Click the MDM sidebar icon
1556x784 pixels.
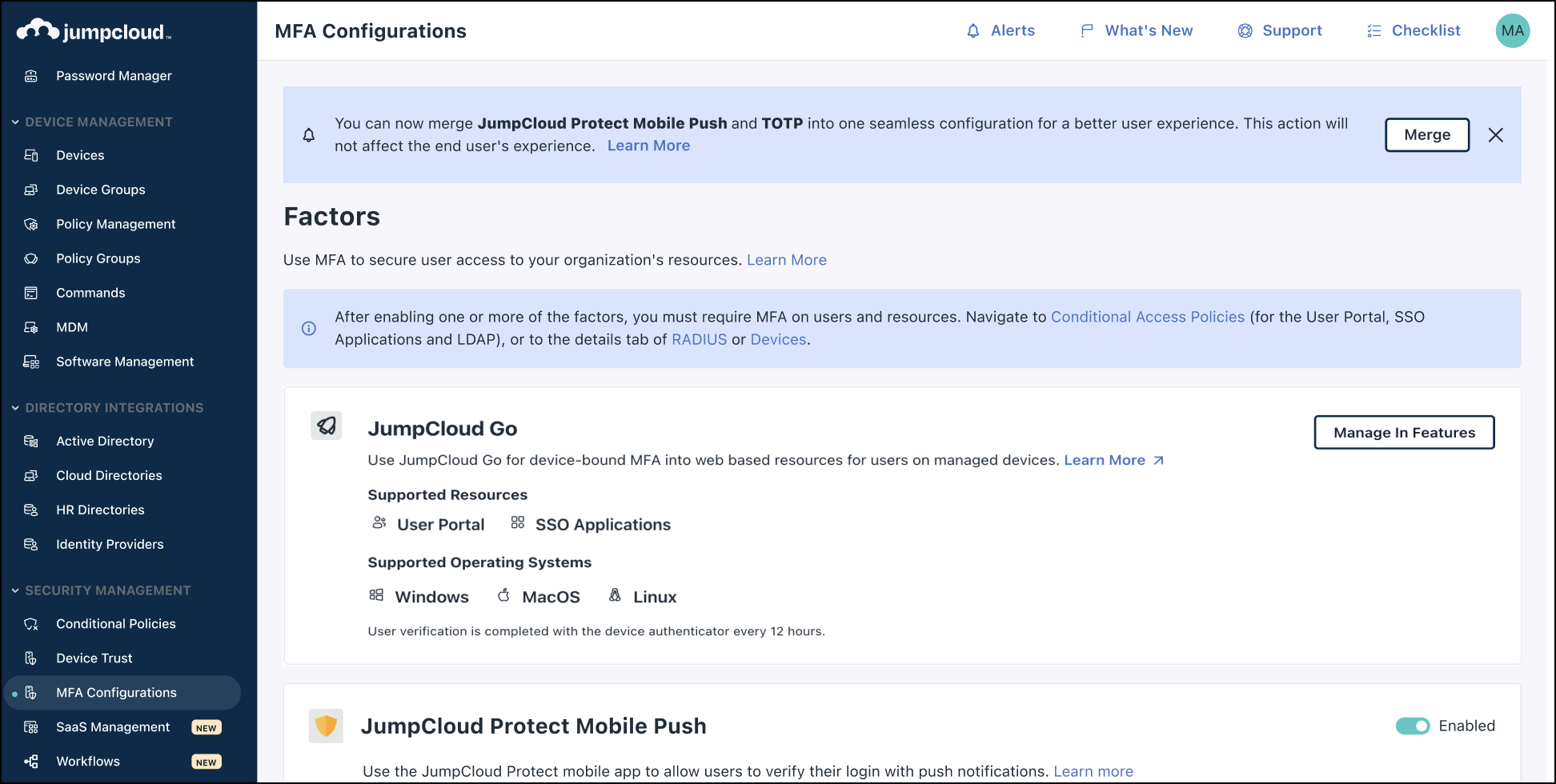tap(31, 327)
